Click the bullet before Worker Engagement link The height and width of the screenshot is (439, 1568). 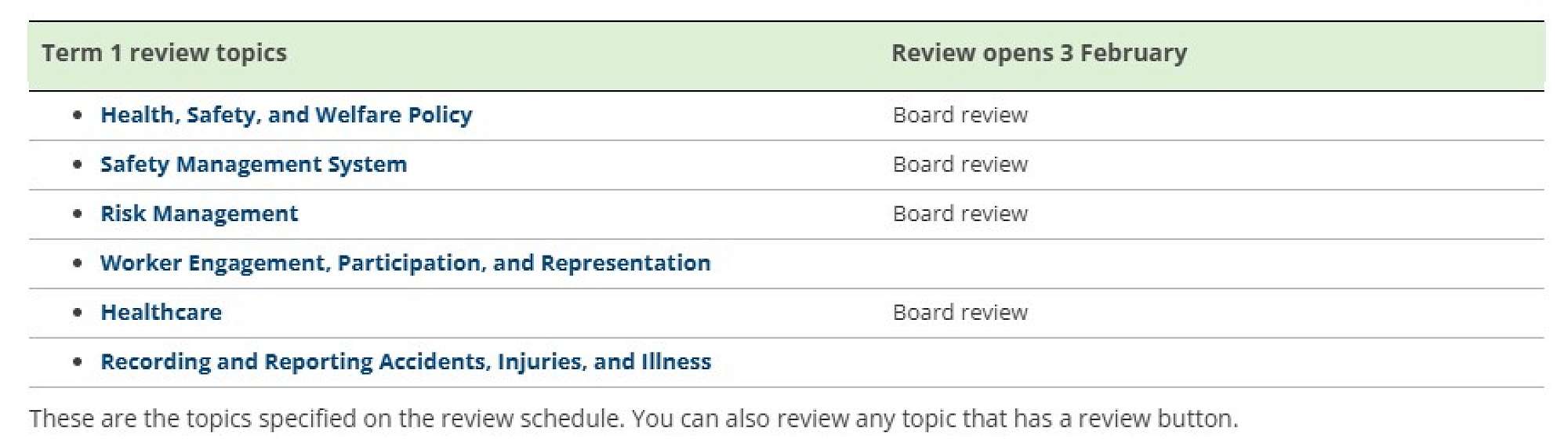77,263
